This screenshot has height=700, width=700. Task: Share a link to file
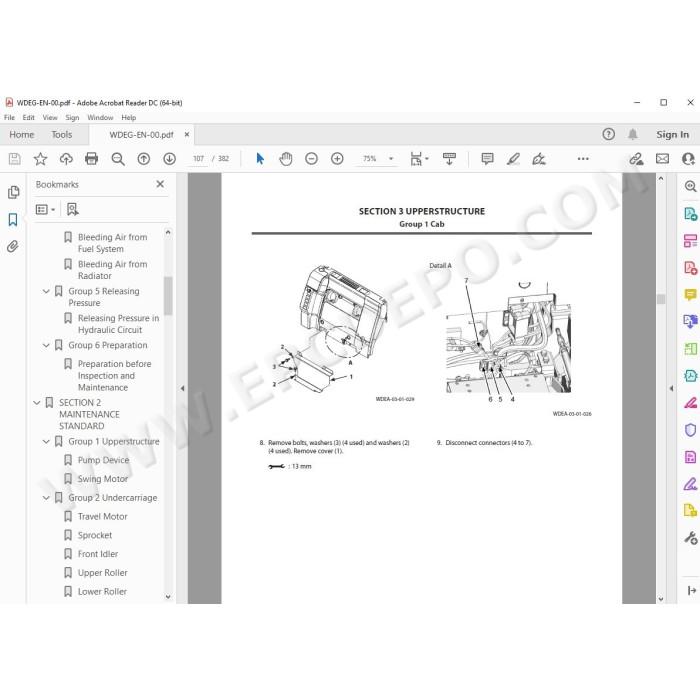pos(636,158)
